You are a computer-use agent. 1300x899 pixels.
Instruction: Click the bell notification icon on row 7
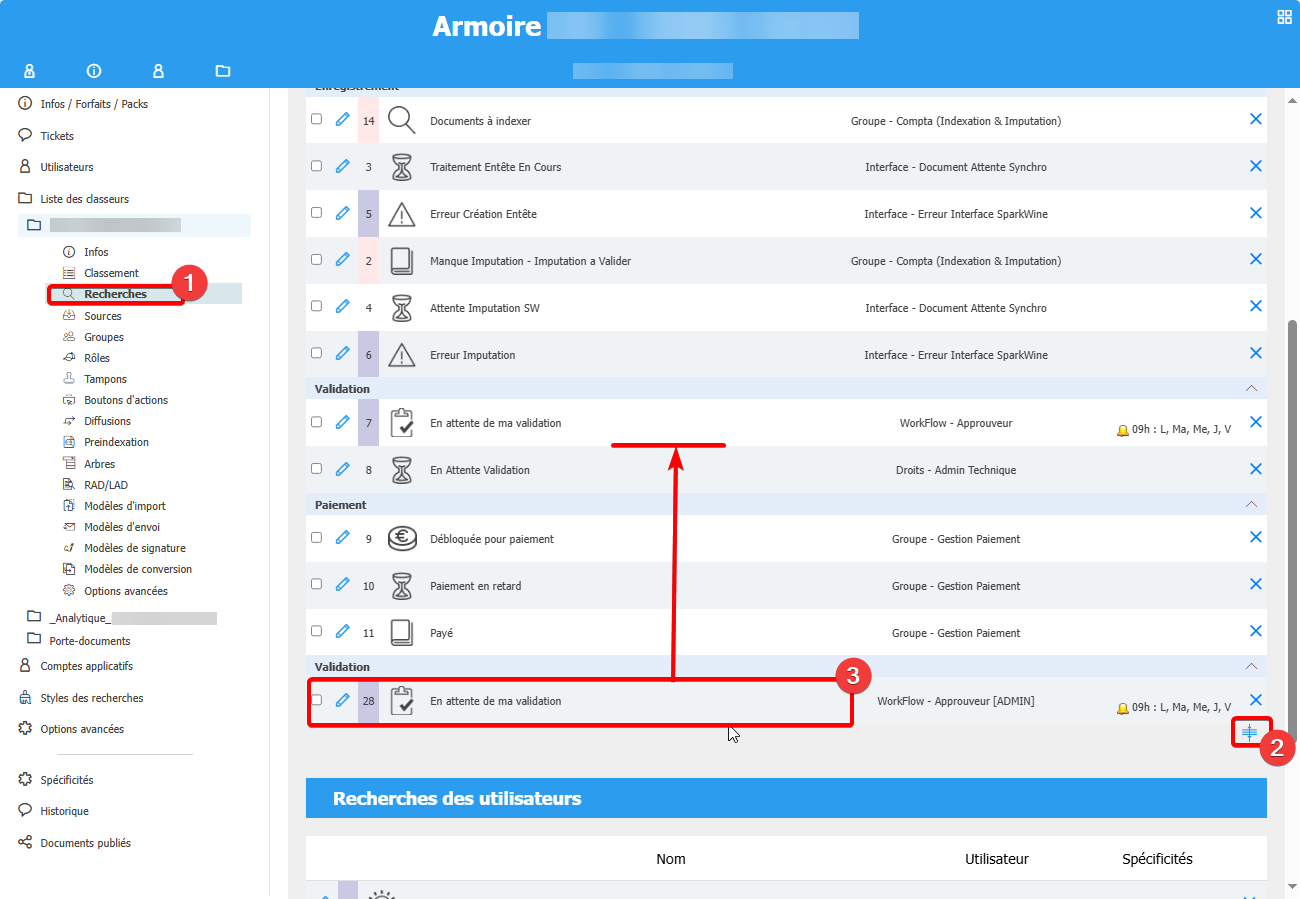coord(1122,430)
